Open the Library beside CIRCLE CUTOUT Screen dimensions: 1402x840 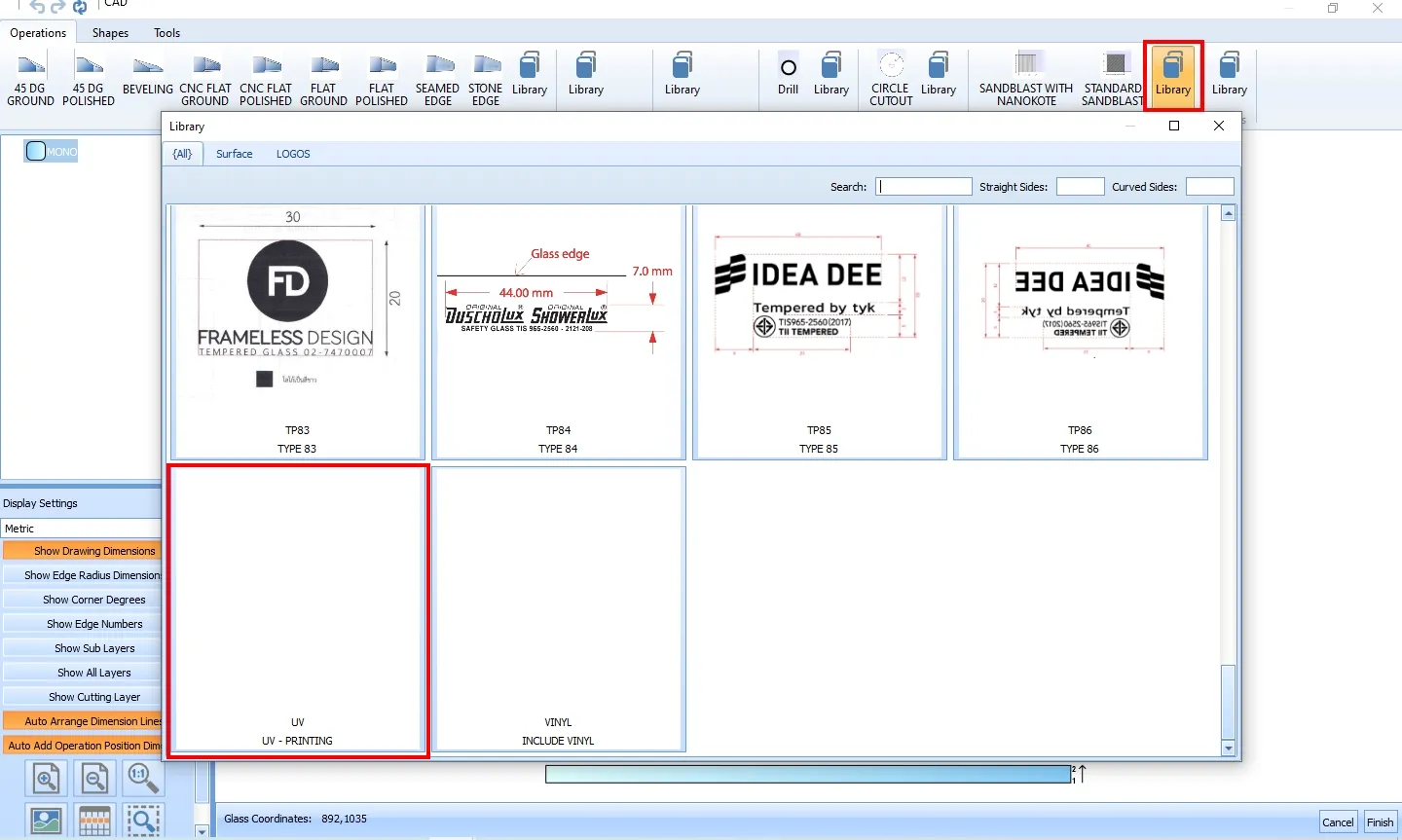(x=939, y=76)
